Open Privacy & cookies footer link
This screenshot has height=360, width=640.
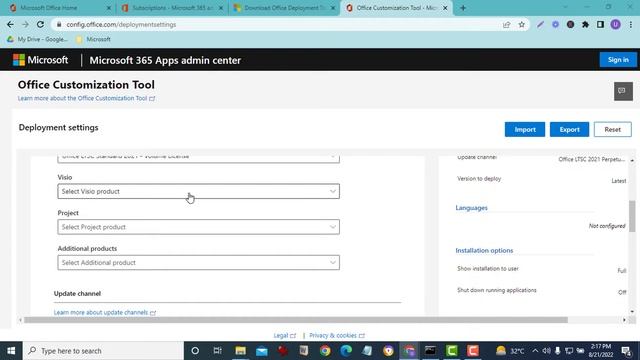(337, 336)
